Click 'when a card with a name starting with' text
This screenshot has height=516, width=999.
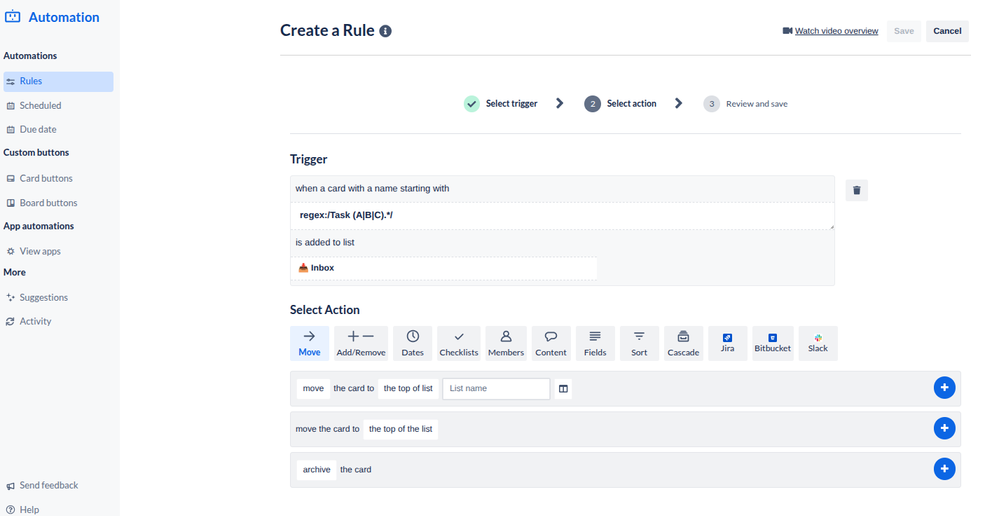[x=373, y=189]
